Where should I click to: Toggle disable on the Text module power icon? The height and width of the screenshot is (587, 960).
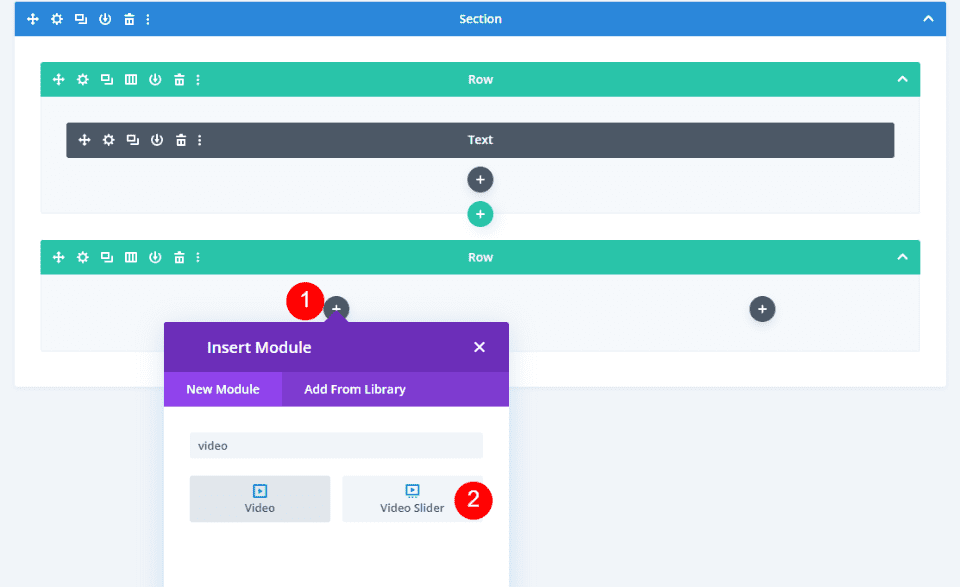[157, 140]
